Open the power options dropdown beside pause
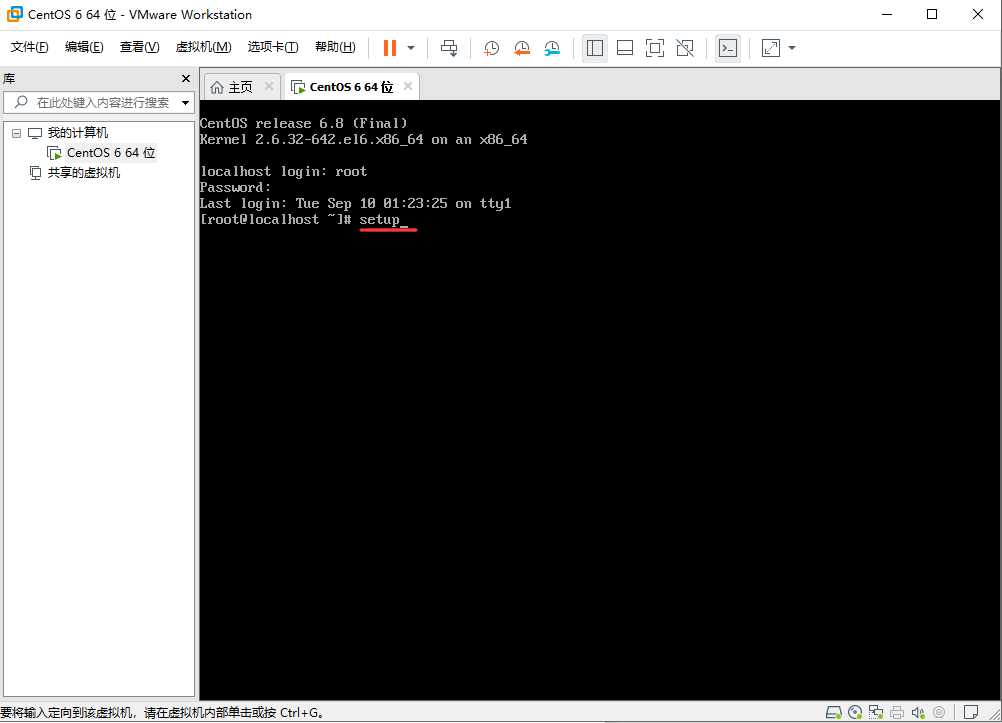The image size is (1002, 723). pos(411,48)
